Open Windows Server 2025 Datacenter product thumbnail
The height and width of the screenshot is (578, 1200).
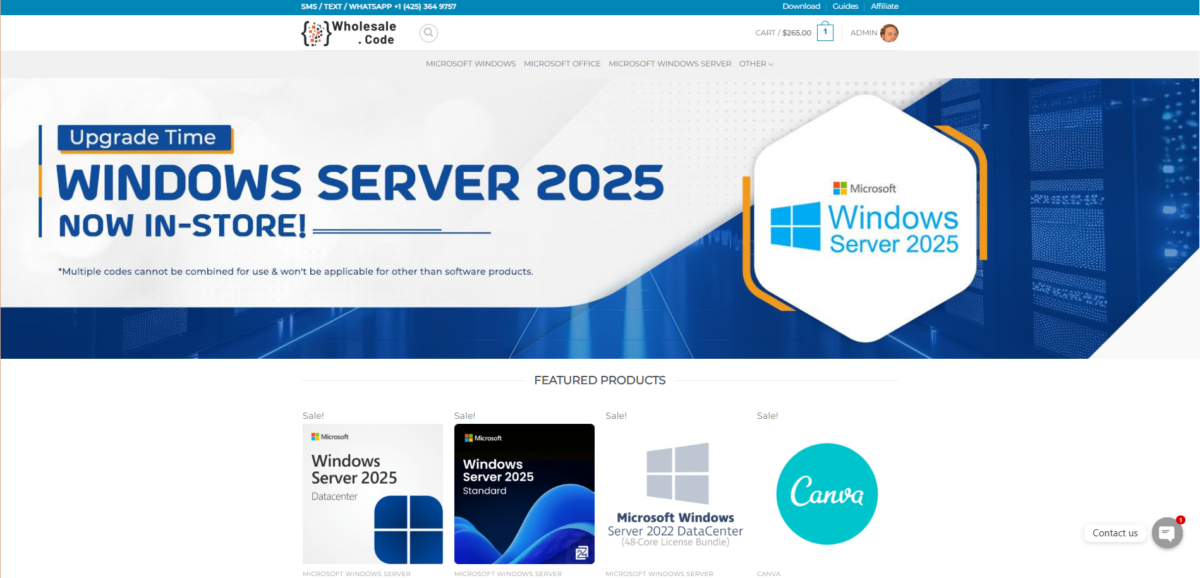click(x=373, y=494)
